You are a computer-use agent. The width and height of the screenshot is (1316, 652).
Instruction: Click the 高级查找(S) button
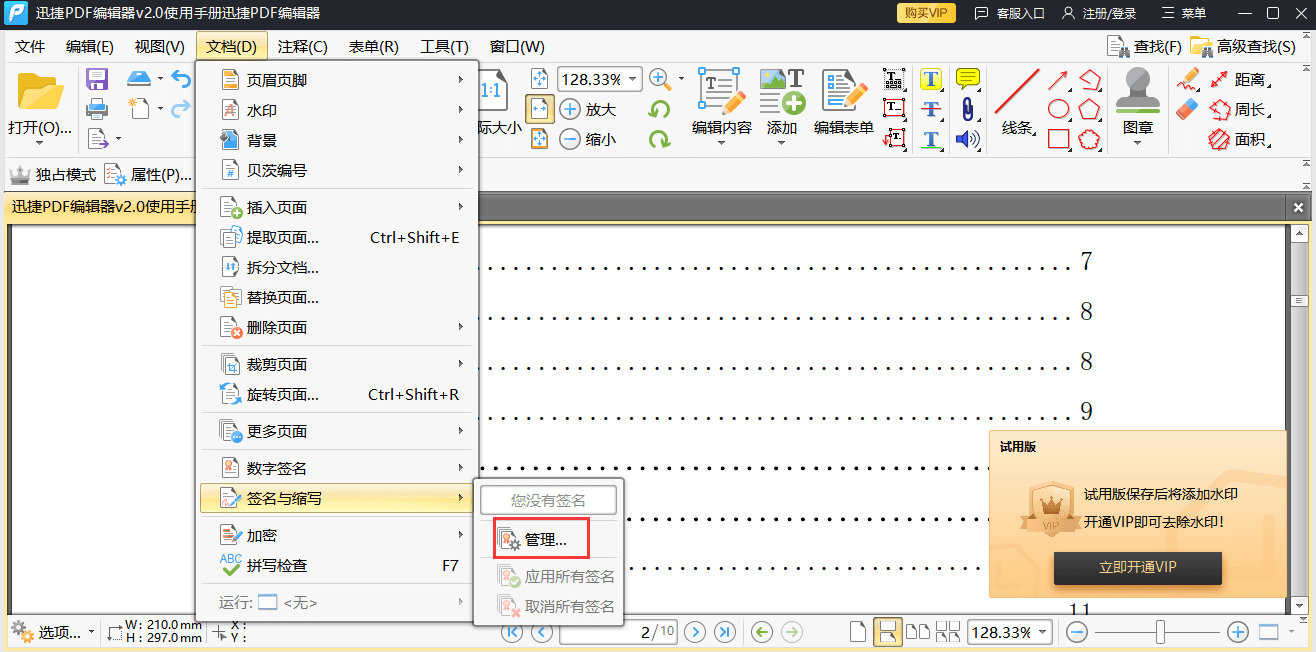1243,46
